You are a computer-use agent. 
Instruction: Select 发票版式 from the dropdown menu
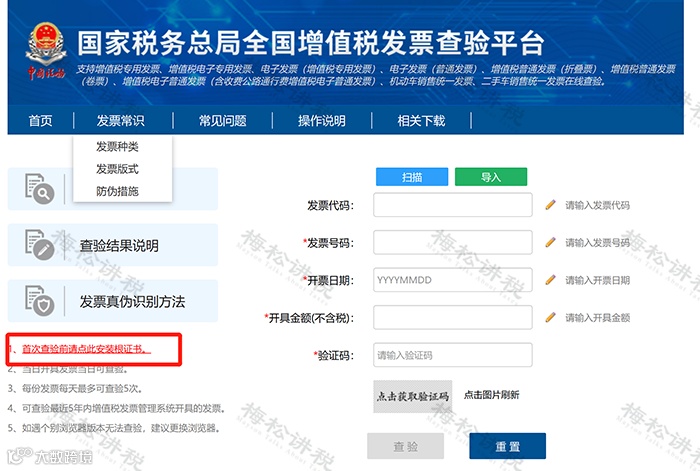(117, 169)
